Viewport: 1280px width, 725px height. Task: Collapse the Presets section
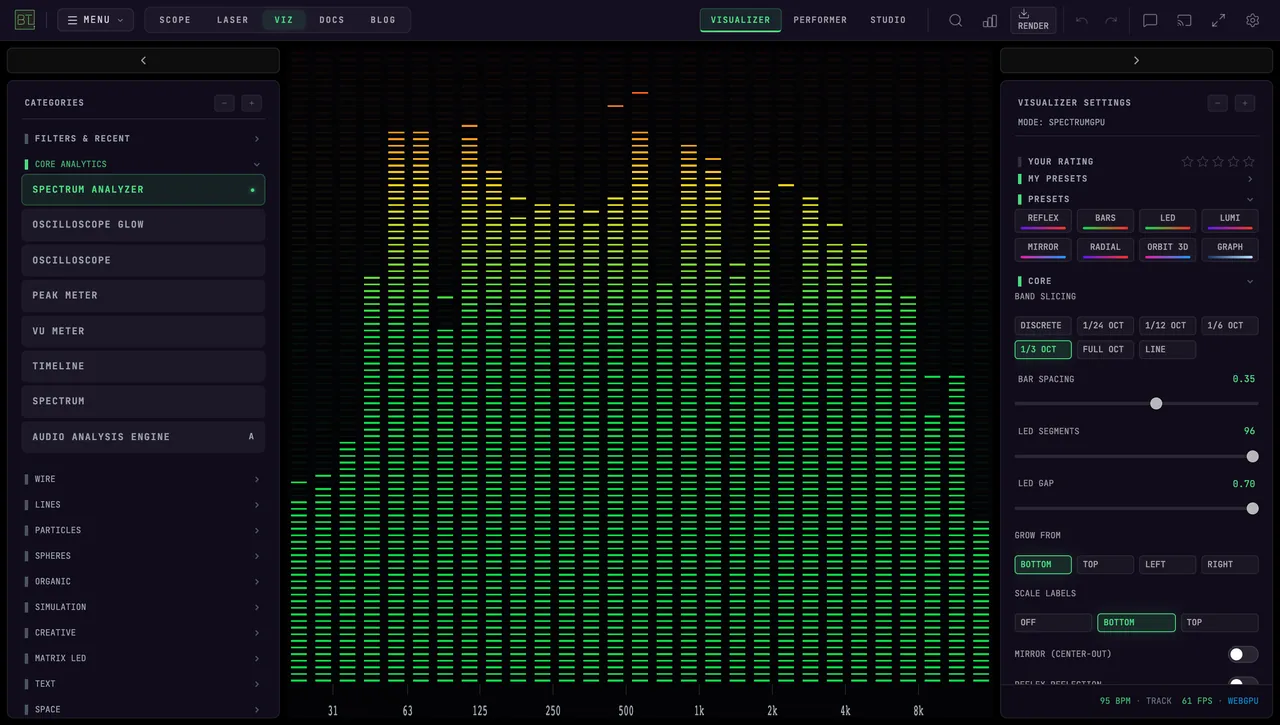pyautogui.click(x=1136, y=199)
